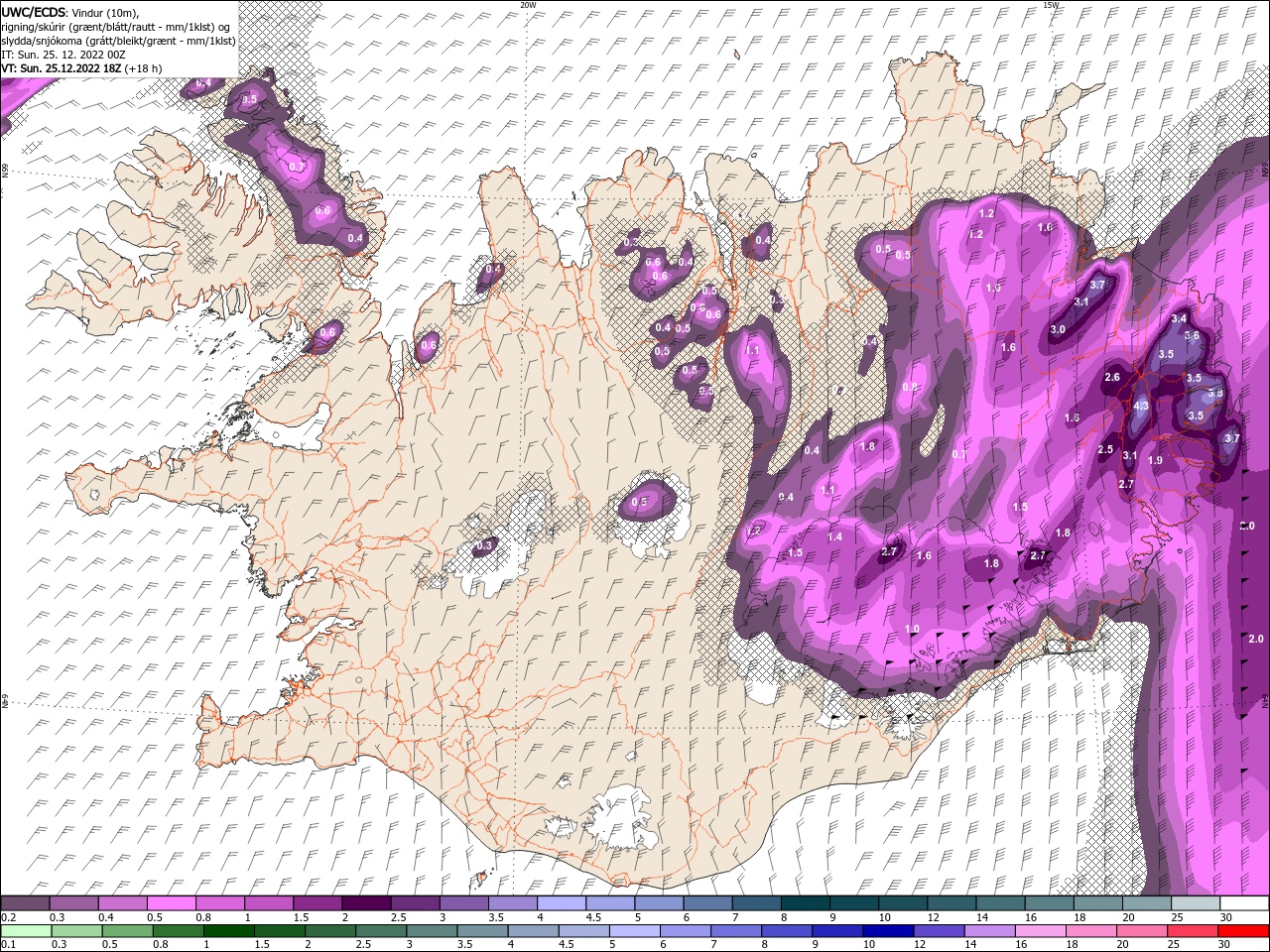Click the '20W' longitude label
The height and width of the screenshot is (952, 1270).
(528, 5)
